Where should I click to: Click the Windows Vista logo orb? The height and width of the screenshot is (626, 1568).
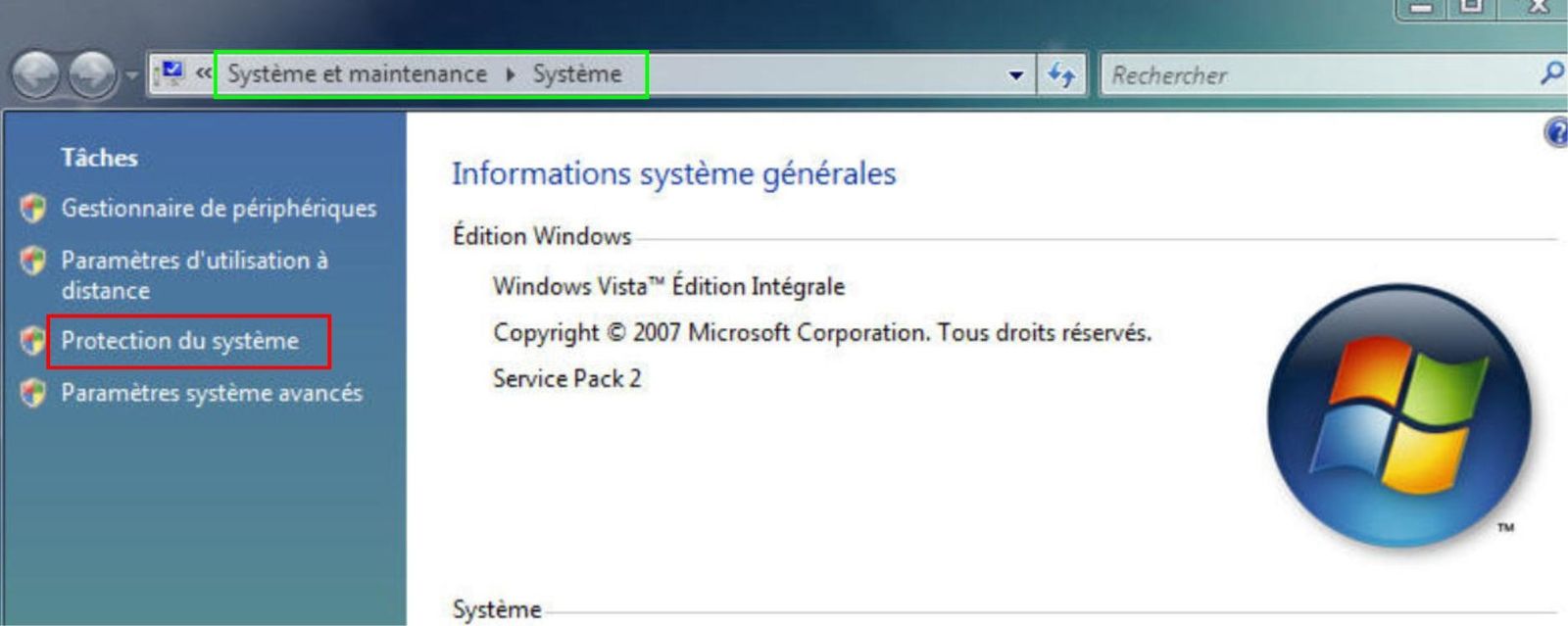tap(1399, 416)
